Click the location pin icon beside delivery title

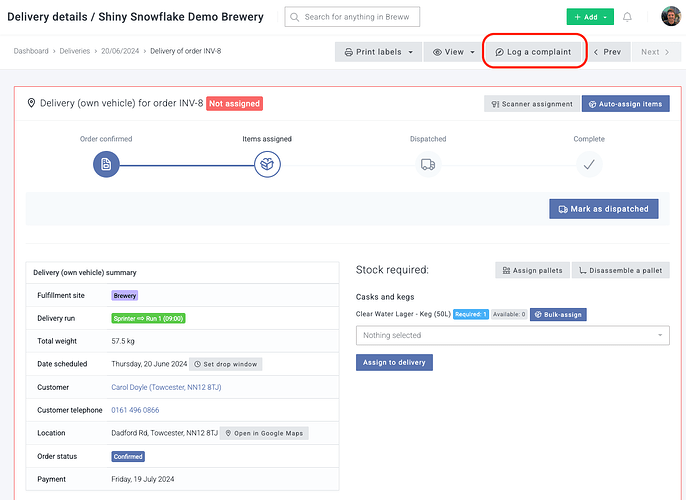[31, 103]
